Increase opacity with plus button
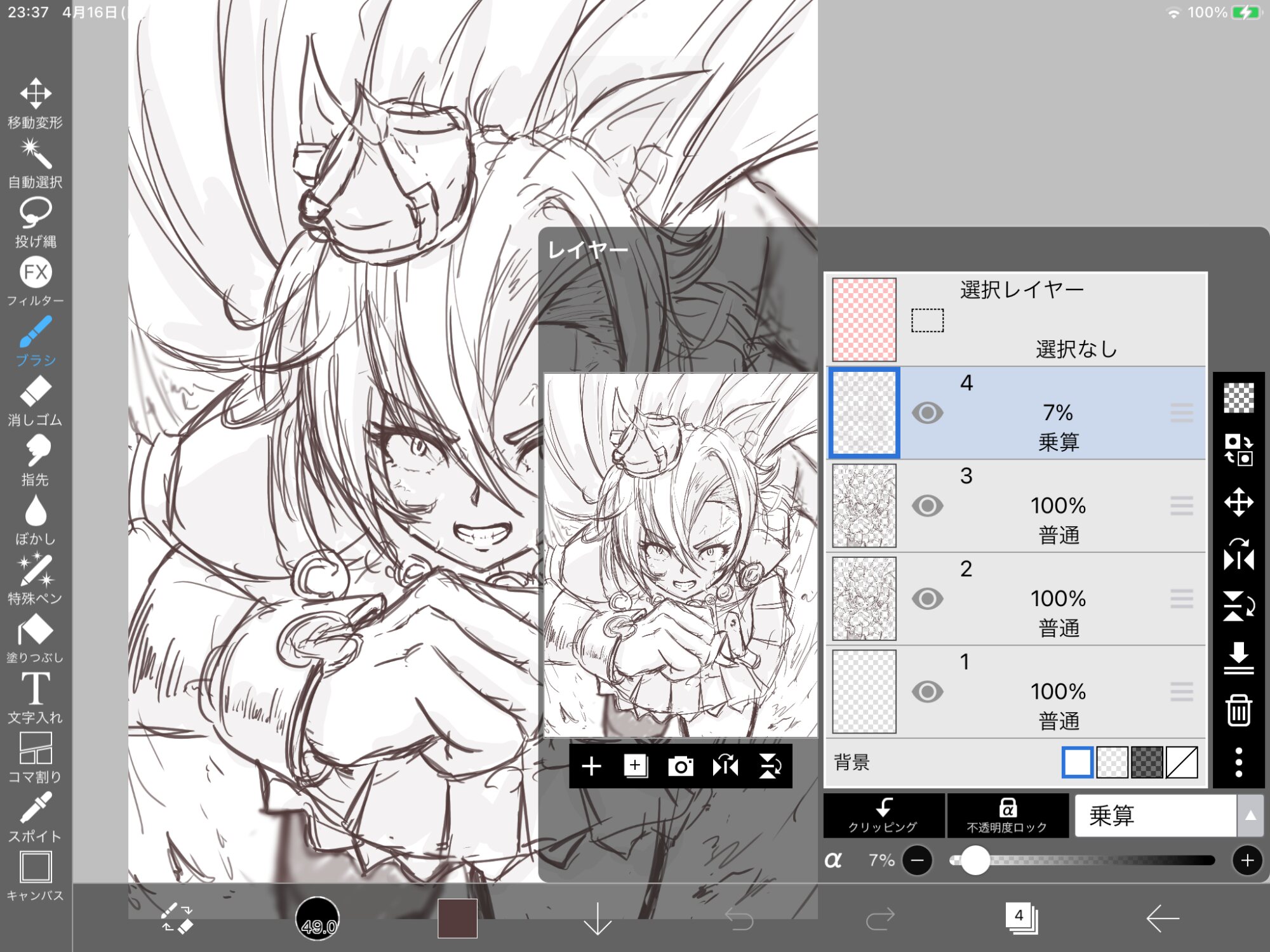 [x=1247, y=861]
